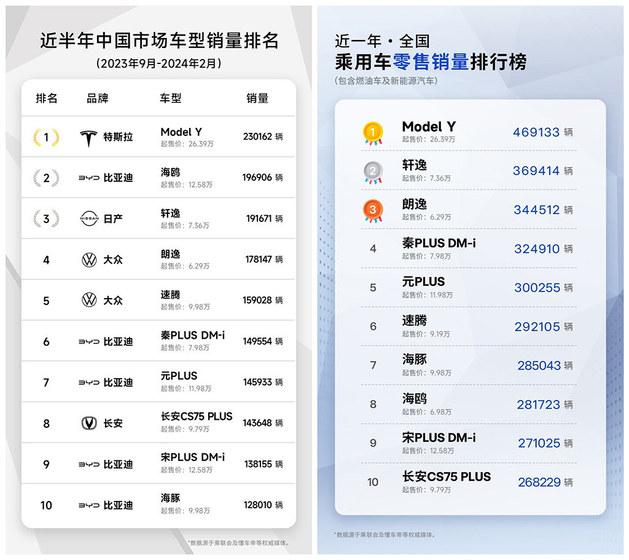Click the Tesla logo in the Model Y row

click(89, 137)
